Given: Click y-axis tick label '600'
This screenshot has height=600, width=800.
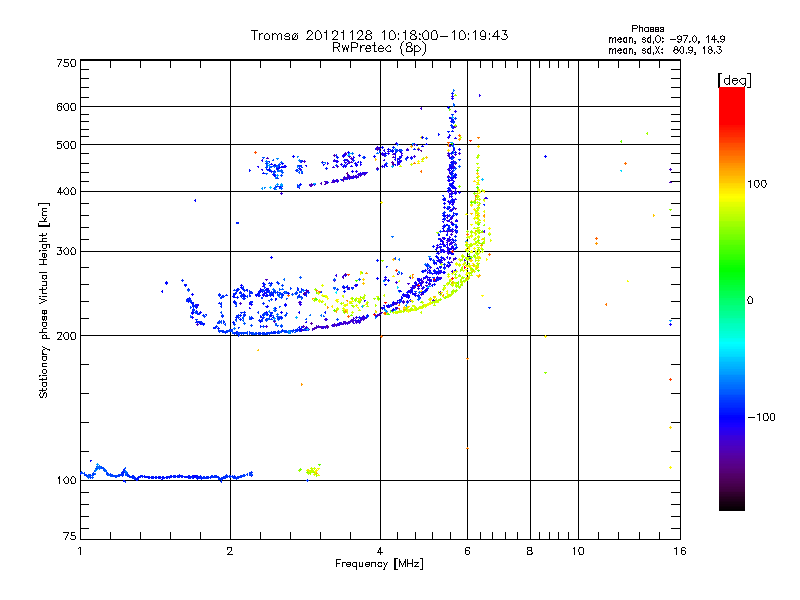Looking at the screenshot, I should 66,107.
